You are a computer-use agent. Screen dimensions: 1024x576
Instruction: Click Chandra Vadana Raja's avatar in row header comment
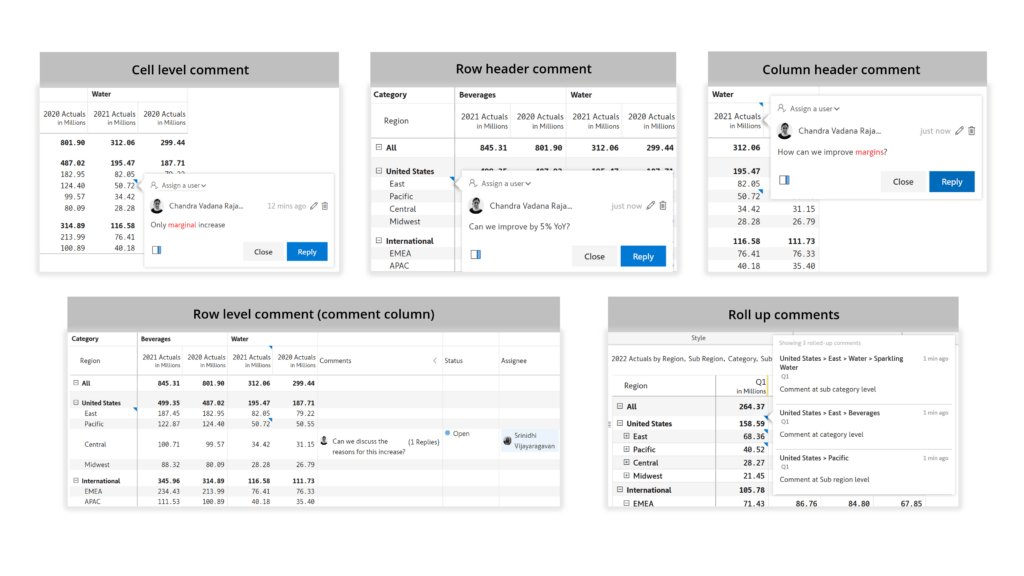476,206
